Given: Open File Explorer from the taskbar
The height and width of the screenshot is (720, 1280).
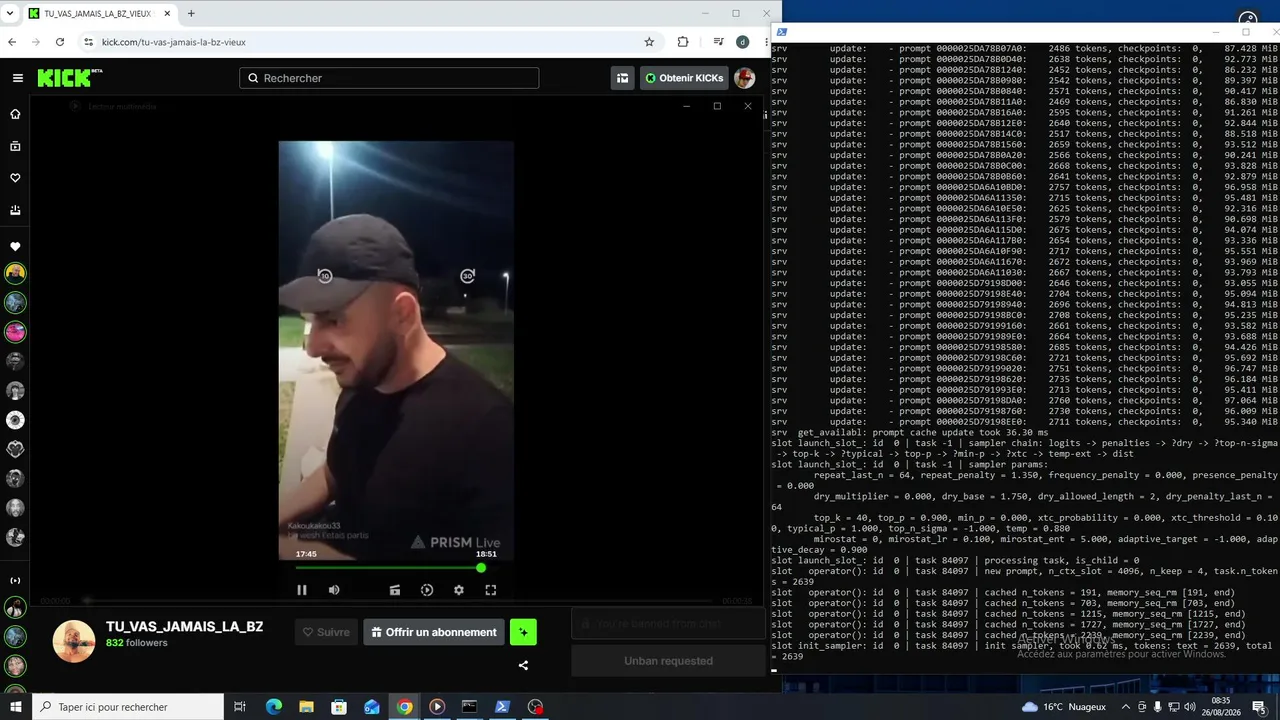Looking at the screenshot, I should point(306,707).
